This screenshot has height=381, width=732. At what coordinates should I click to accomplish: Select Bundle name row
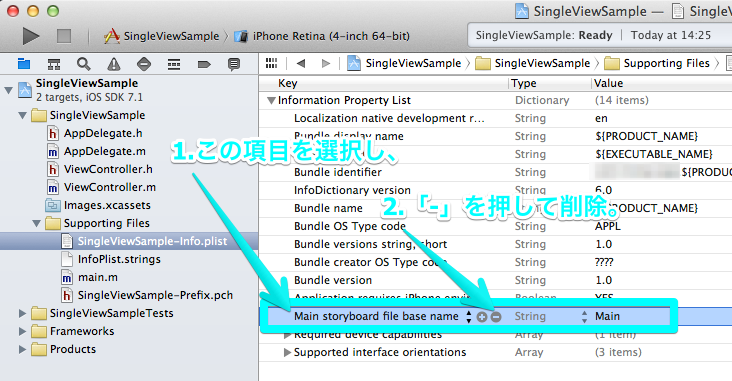pyautogui.click(x=495, y=208)
